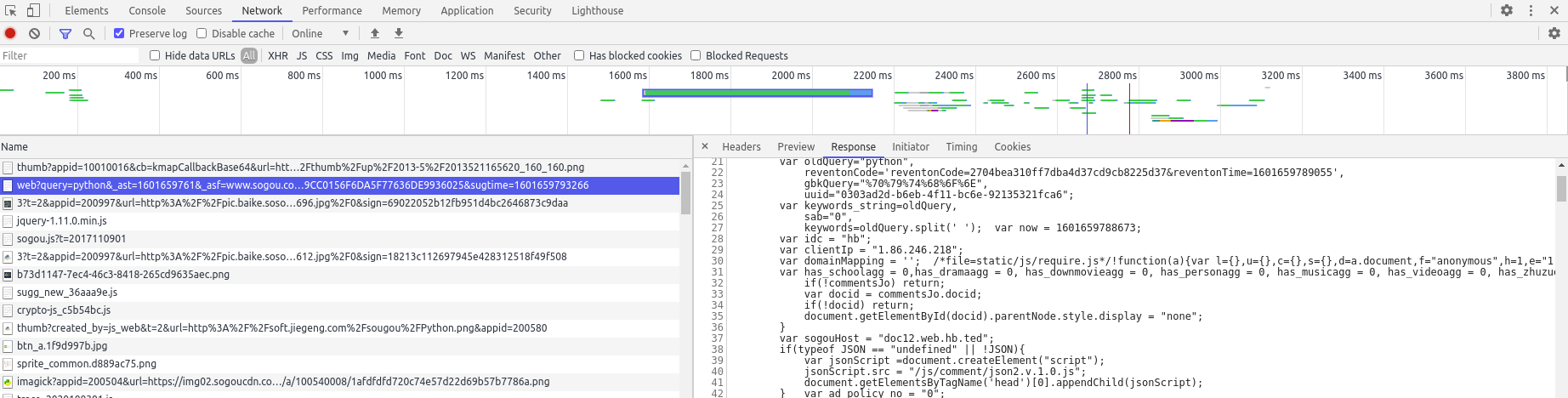Filter requests by Font
The height and width of the screenshot is (398, 1568).
[415, 55]
